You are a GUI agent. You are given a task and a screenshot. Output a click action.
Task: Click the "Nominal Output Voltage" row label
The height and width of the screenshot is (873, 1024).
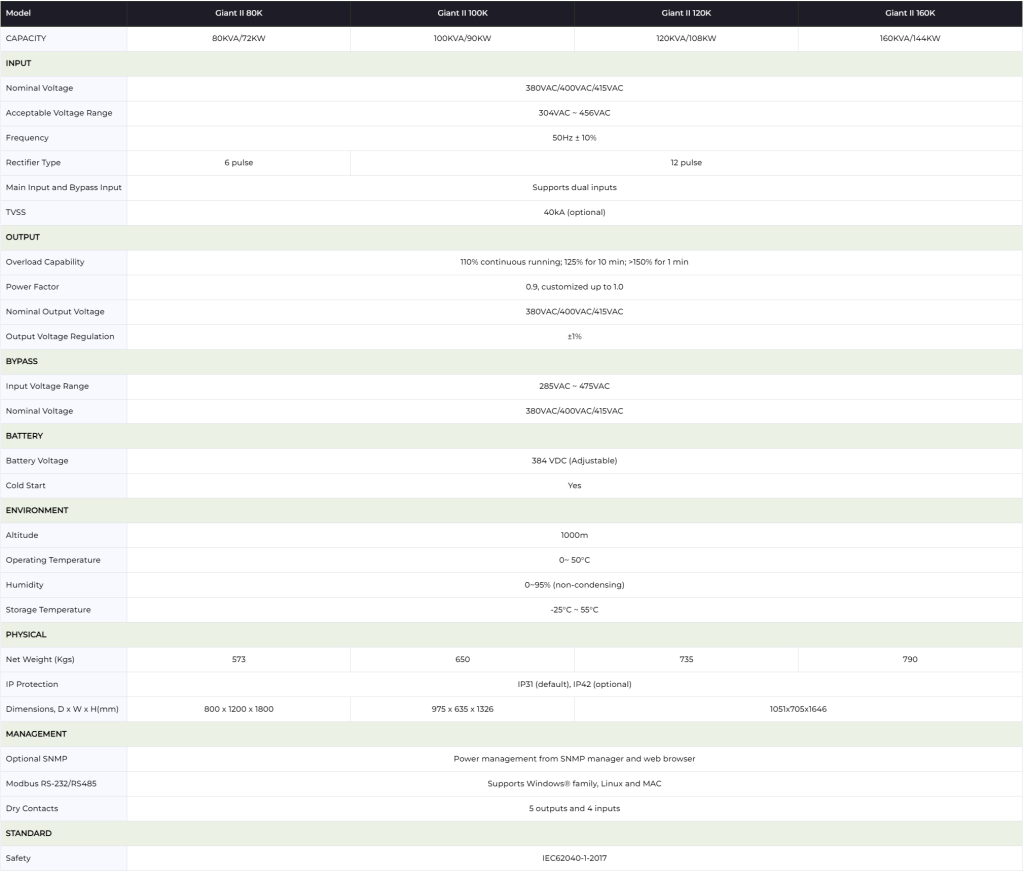coord(56,311)
